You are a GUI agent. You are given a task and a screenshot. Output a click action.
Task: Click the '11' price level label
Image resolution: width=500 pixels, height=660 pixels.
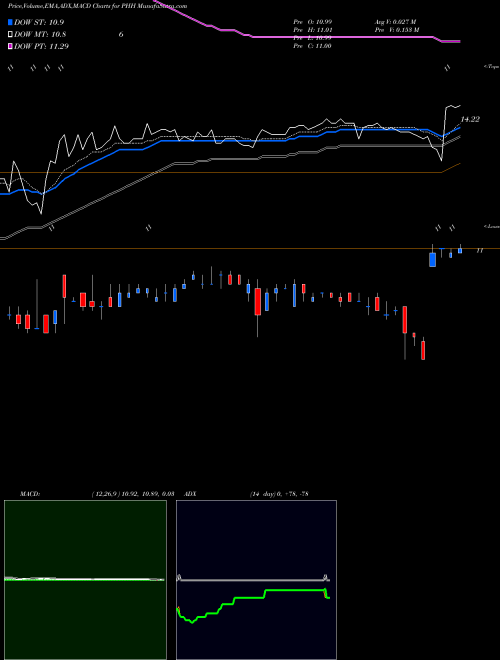coord(479,250)
